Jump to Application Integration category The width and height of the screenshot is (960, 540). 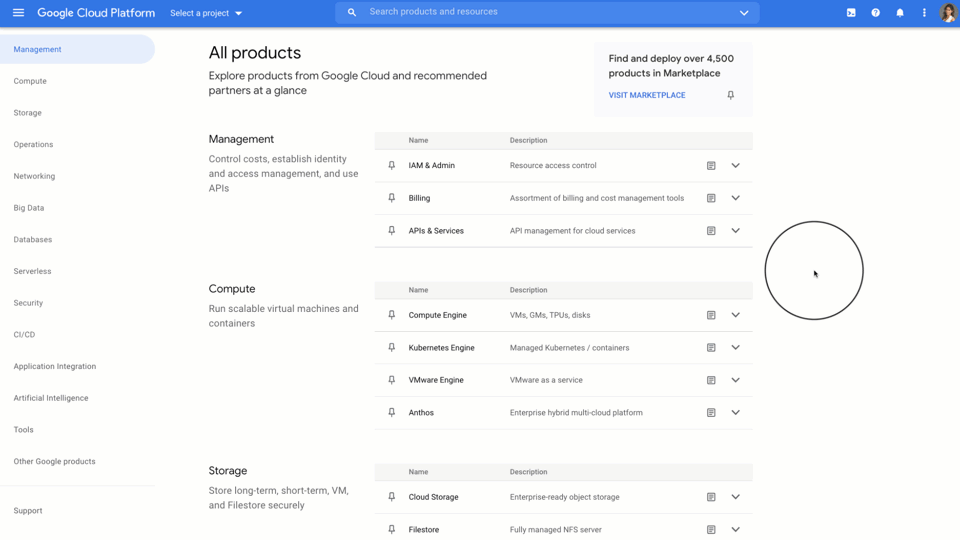tap(54, 366)
